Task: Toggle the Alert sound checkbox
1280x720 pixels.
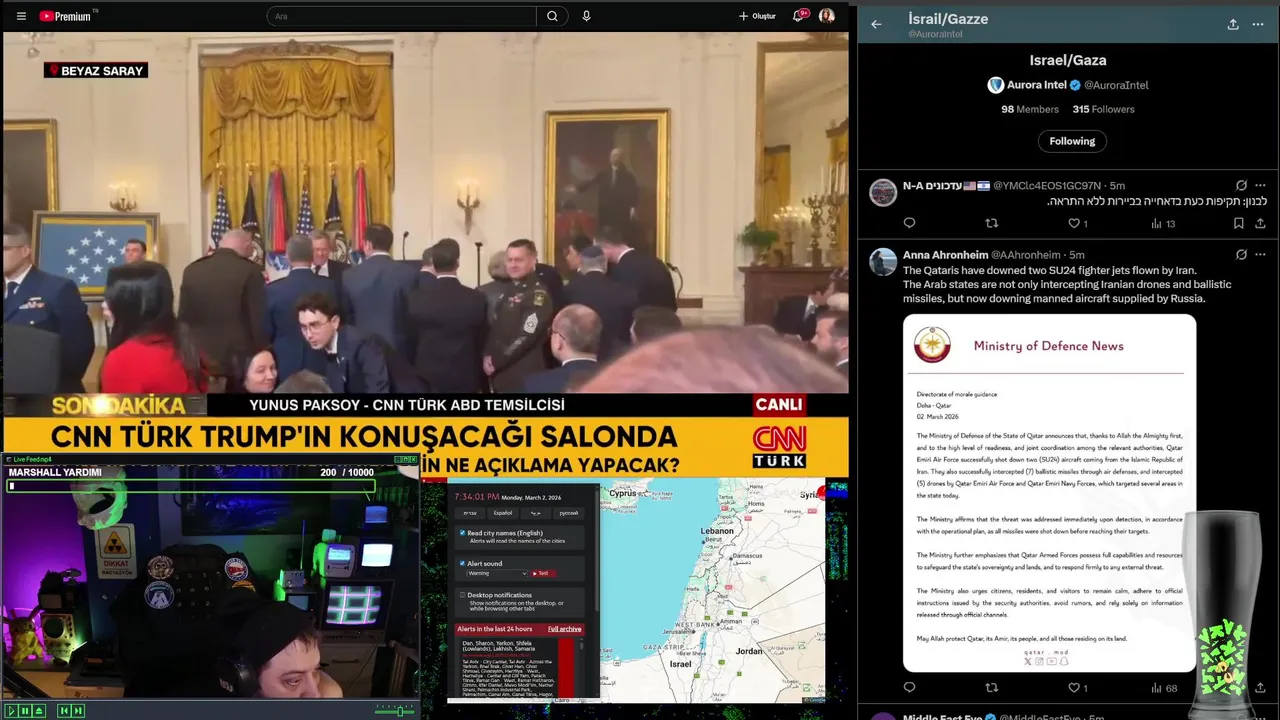Action: click(x=462, y=563)
